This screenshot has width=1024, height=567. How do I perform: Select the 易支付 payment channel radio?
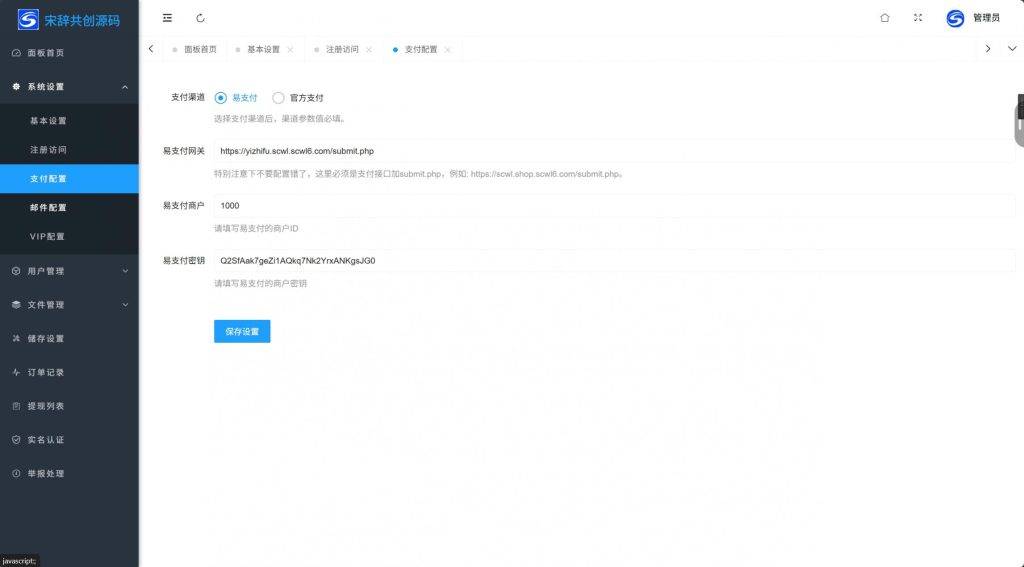[221, 98]
